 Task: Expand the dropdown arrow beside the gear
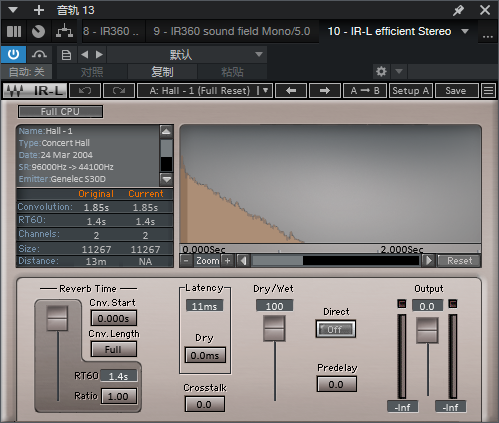399,71
